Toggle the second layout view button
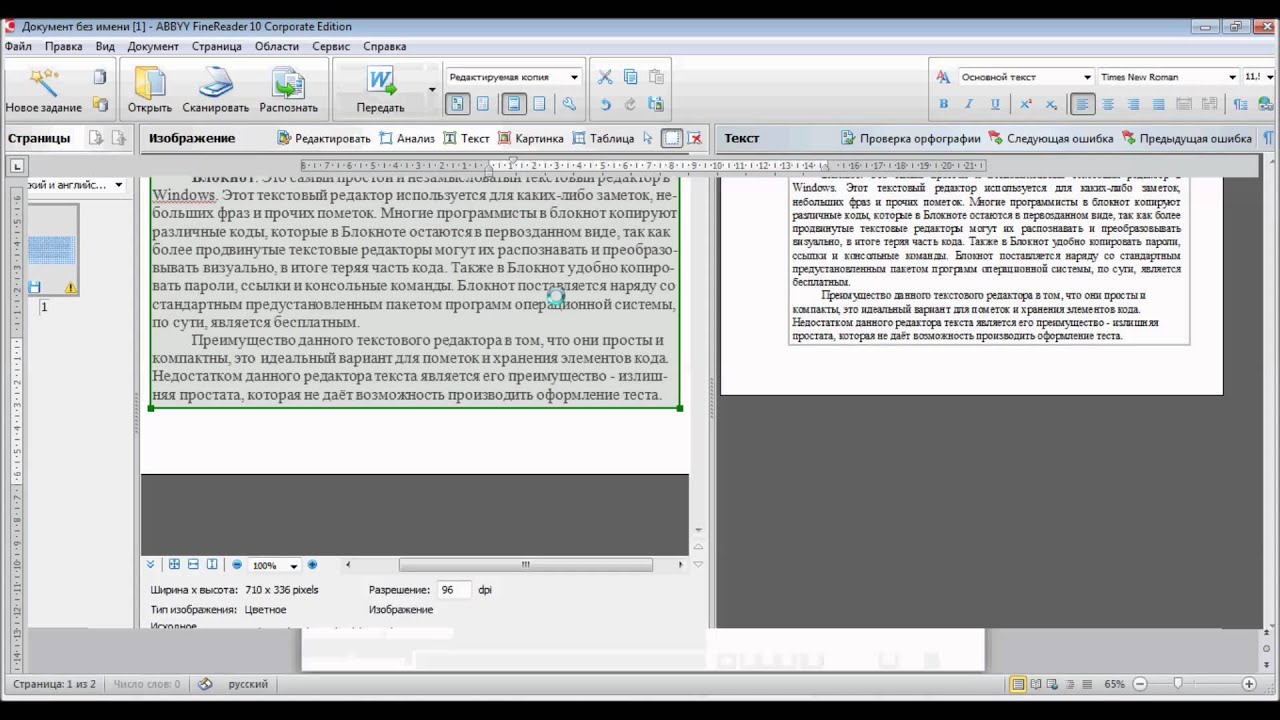This screenshot has height=720, width=1280. (483, 104)
